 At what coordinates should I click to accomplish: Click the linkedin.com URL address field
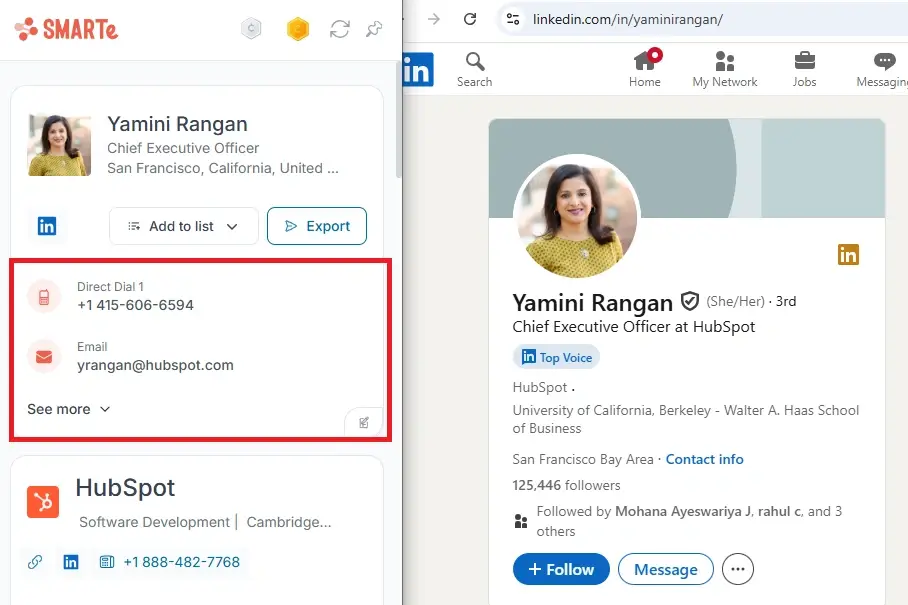pos(628,19)
